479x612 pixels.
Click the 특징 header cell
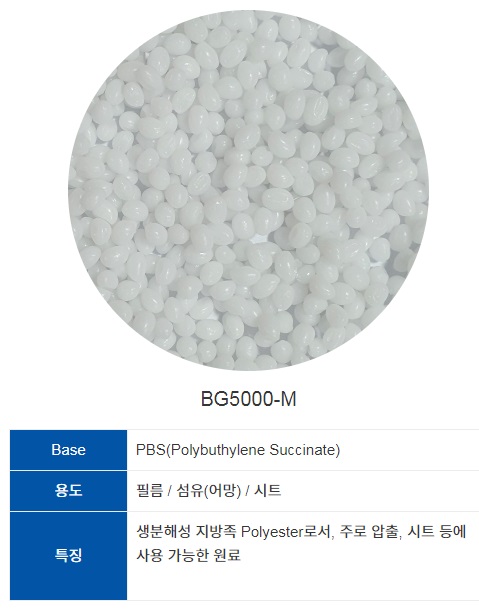(x=68, y=555)
